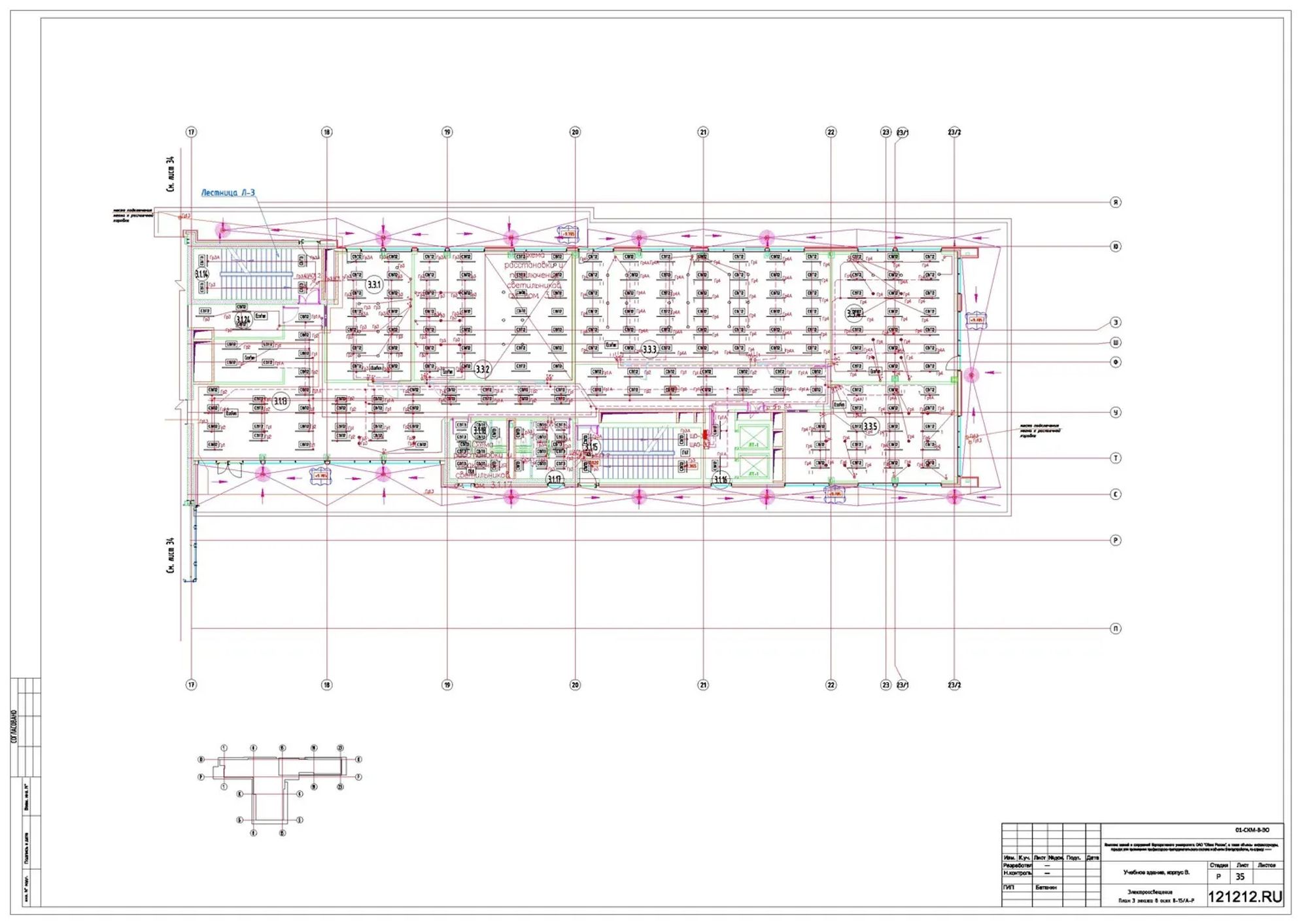Screen dimensions: 1308x924
Task: Click right-side axis bubble Я
Action: [1116, 202]
